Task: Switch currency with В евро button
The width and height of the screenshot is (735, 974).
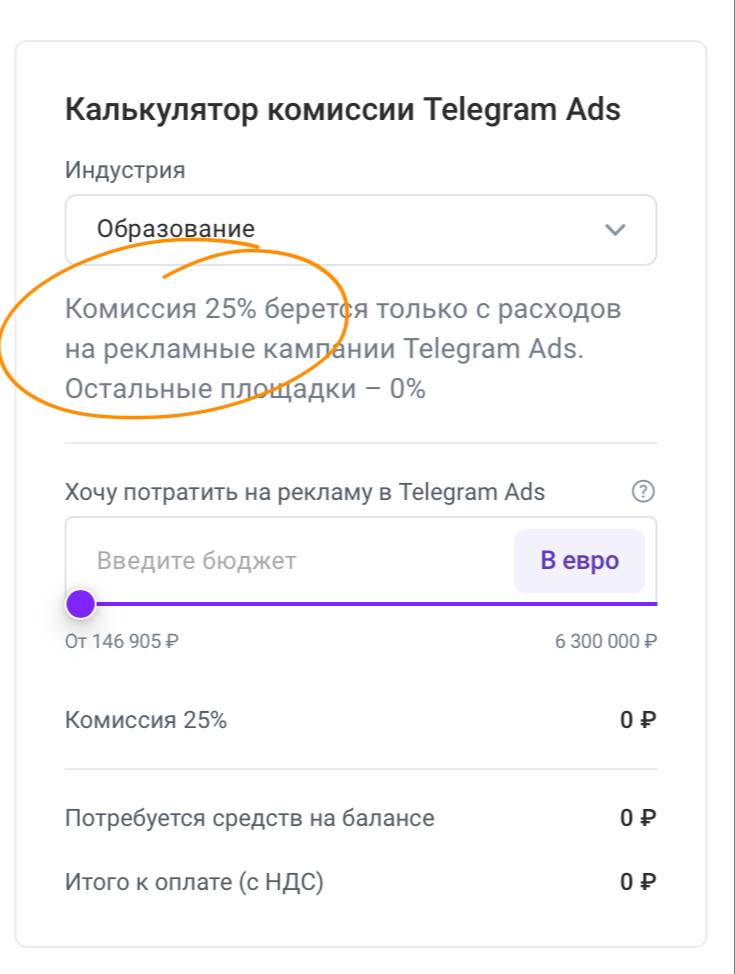Action: pyautogui.click(x=579, y=560)
